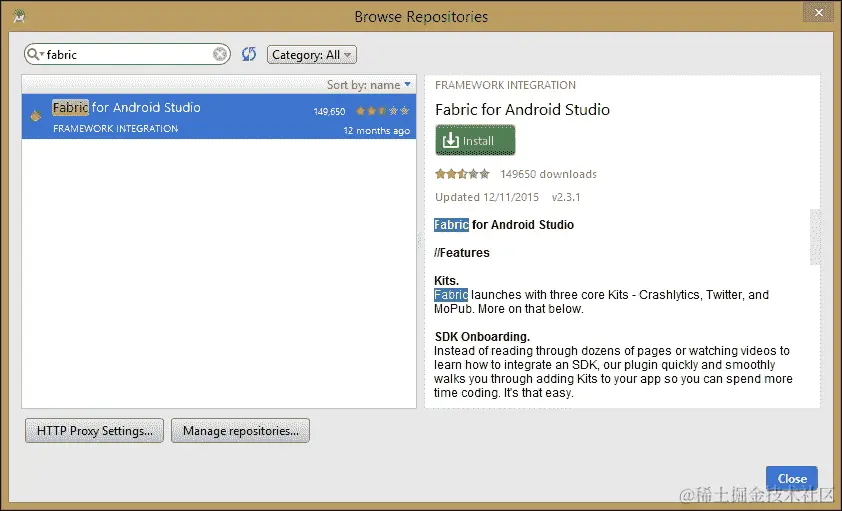Click the SDK Onboarding. heading
Screen dimensions: 842x511
(482, 337)
